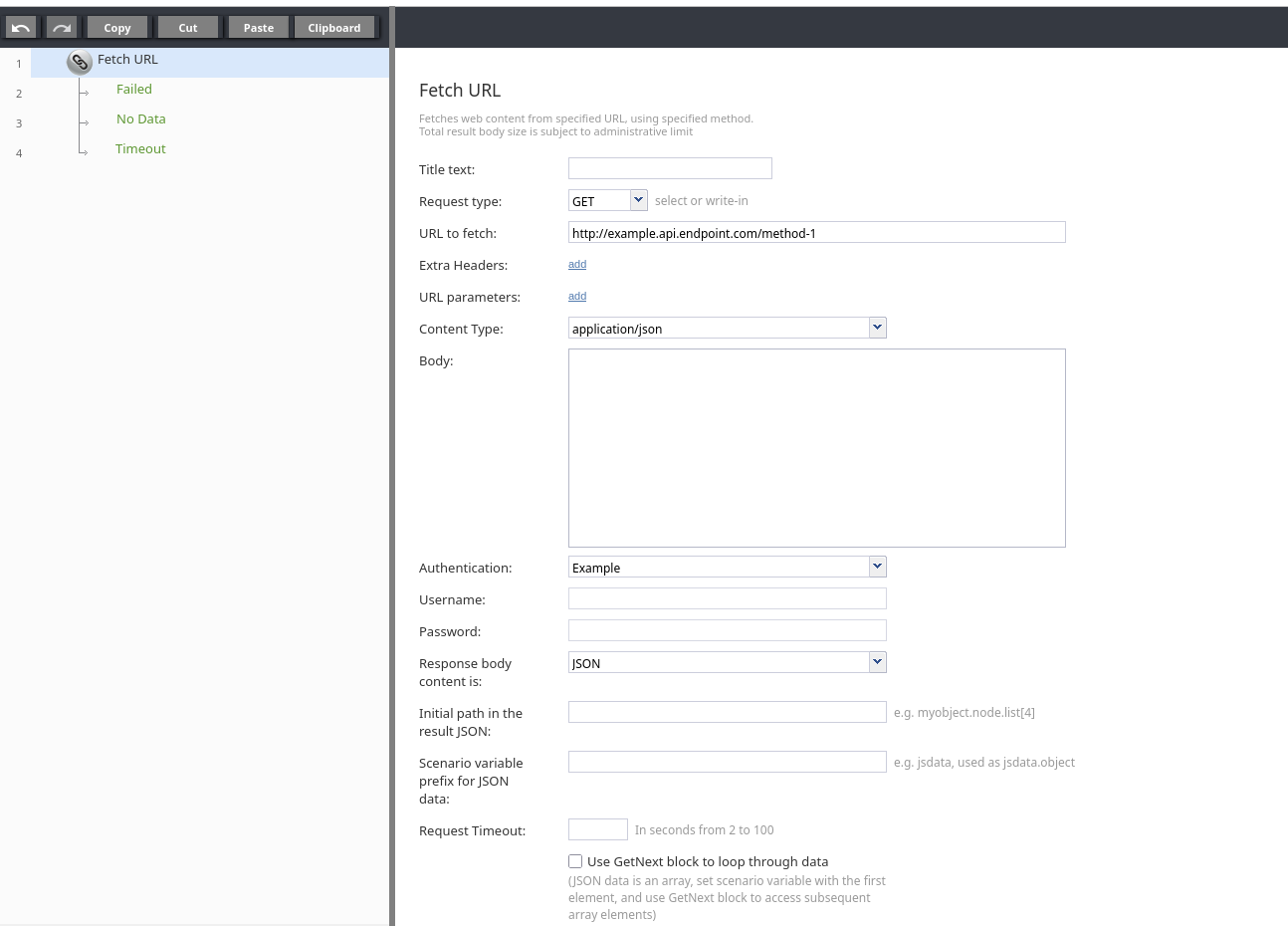The image size is (1288, 926).
Task: Click add link for URL parameters
Action: click(x=577, y=297)
